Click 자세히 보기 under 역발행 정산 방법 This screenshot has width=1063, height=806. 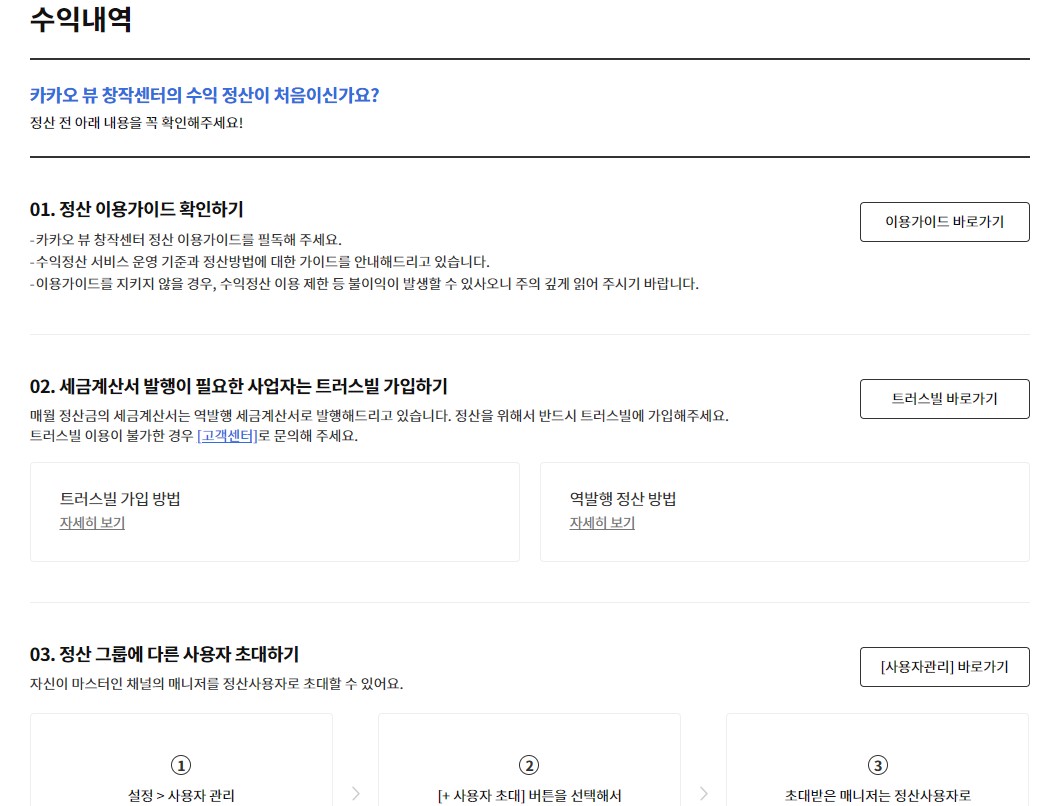(602, 523)
